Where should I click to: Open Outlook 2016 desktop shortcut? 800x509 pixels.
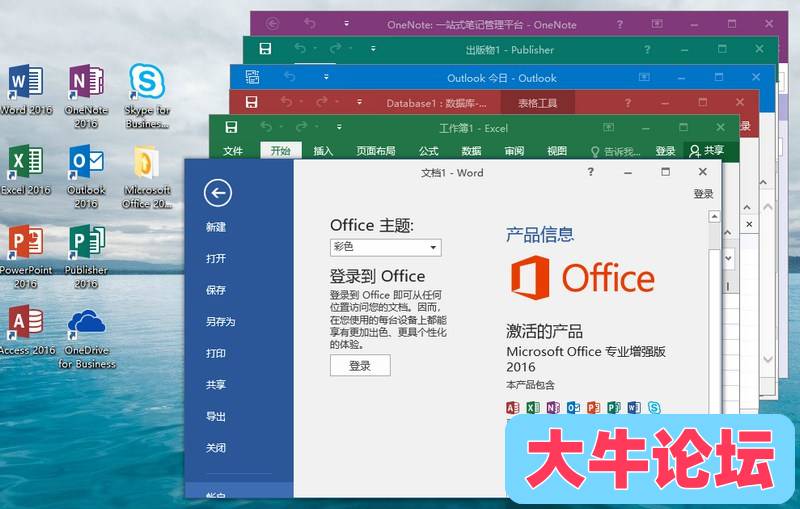(86, 176)
